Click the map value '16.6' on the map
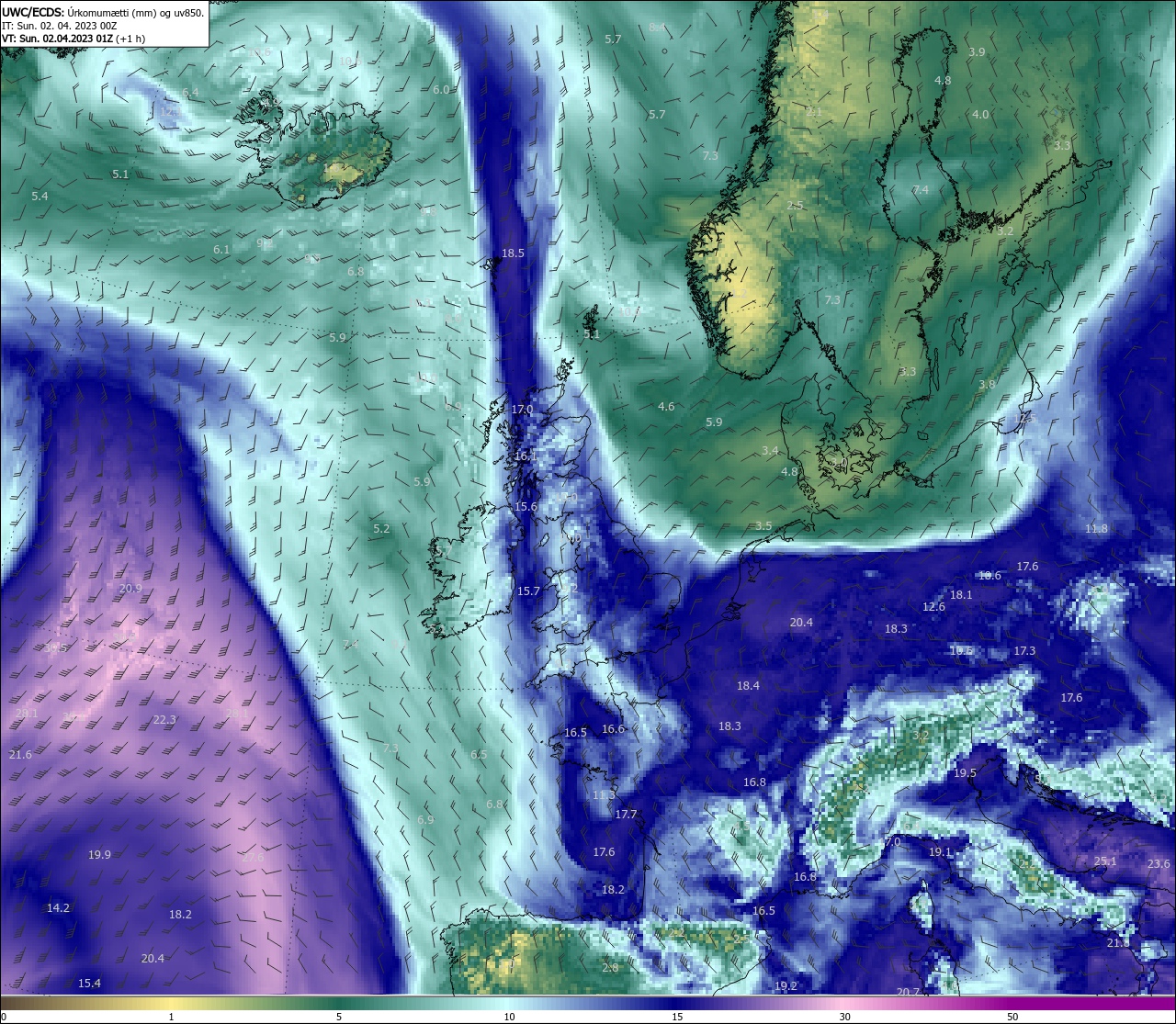Screen dimensions: 1176x1024 pos(613,728)
